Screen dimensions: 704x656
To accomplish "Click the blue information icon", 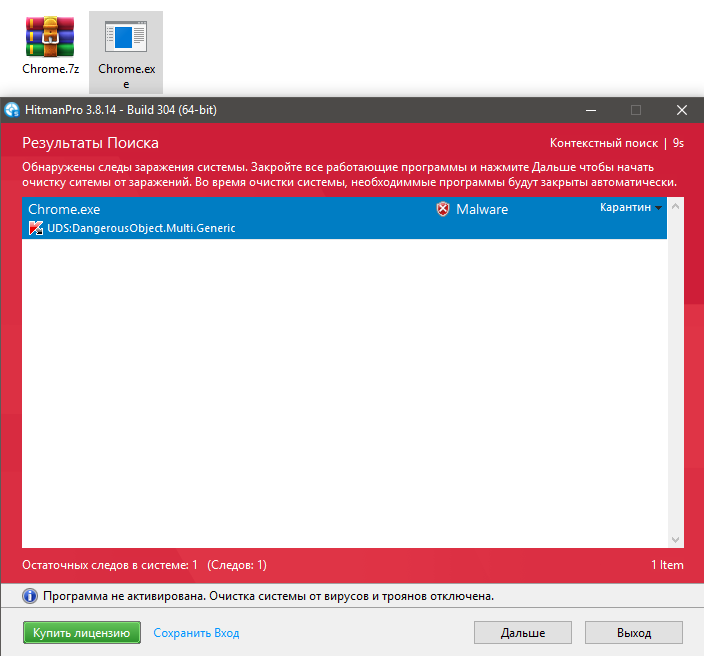I will 30,596.
